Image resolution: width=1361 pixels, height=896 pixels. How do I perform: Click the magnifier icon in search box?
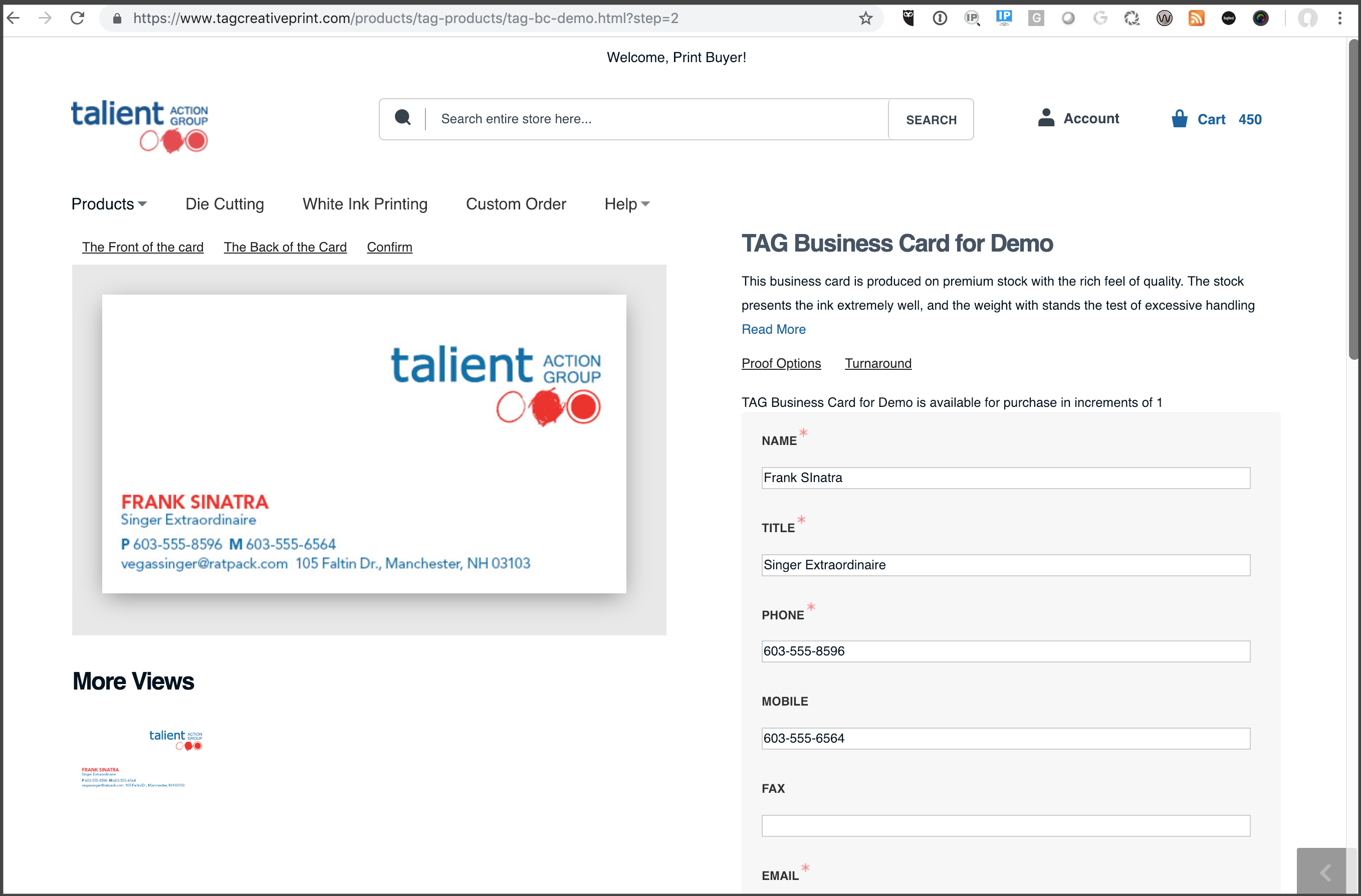[402, 118]
